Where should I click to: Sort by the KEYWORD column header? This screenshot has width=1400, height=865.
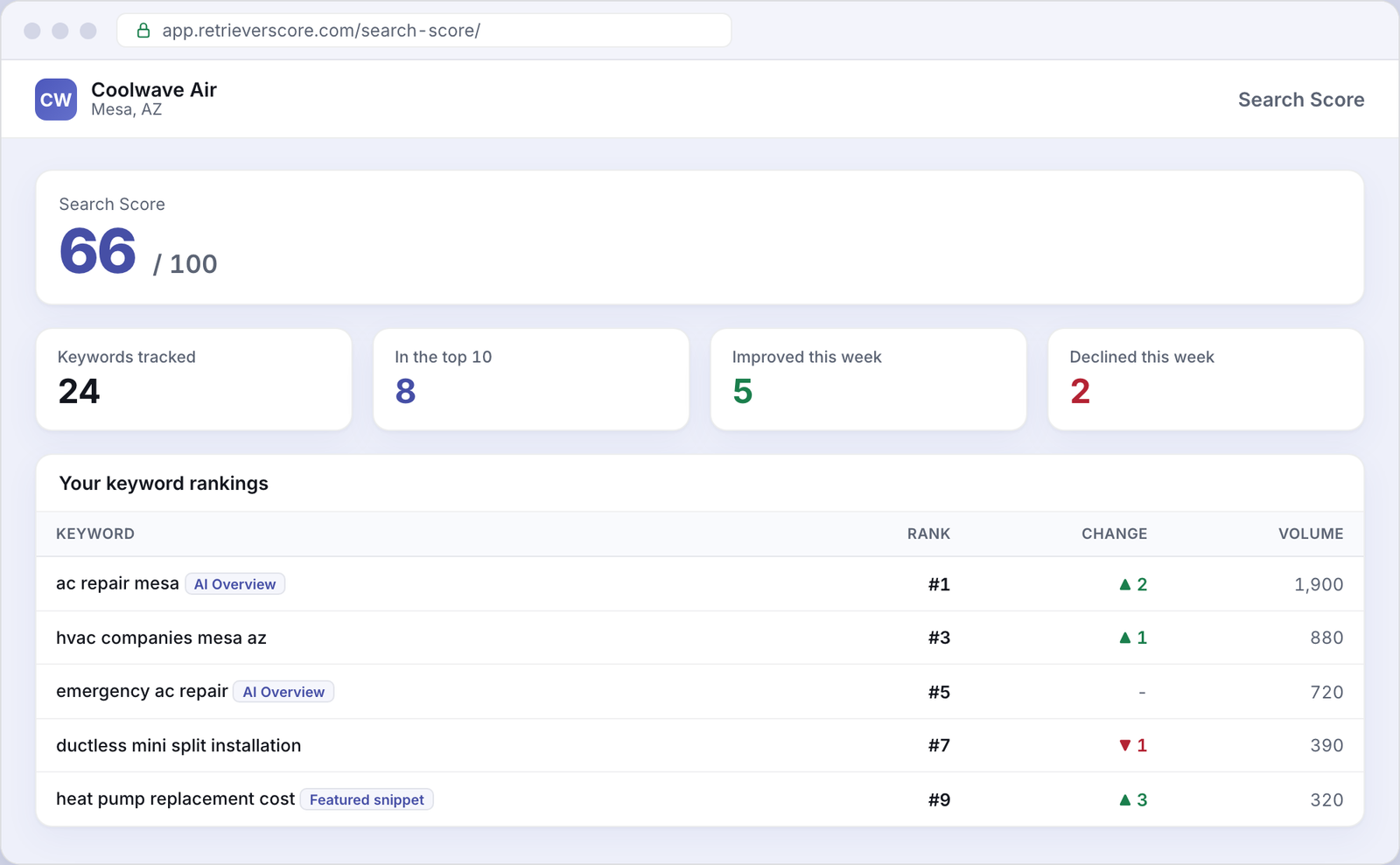pos(95,534)
